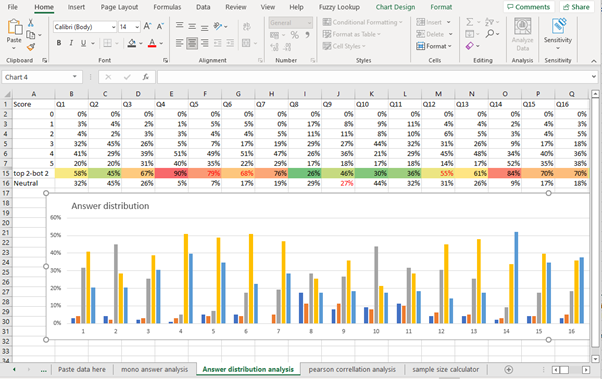
Task: Switch to mono answer analysis sheet
Action: click(x=154, y=369)
